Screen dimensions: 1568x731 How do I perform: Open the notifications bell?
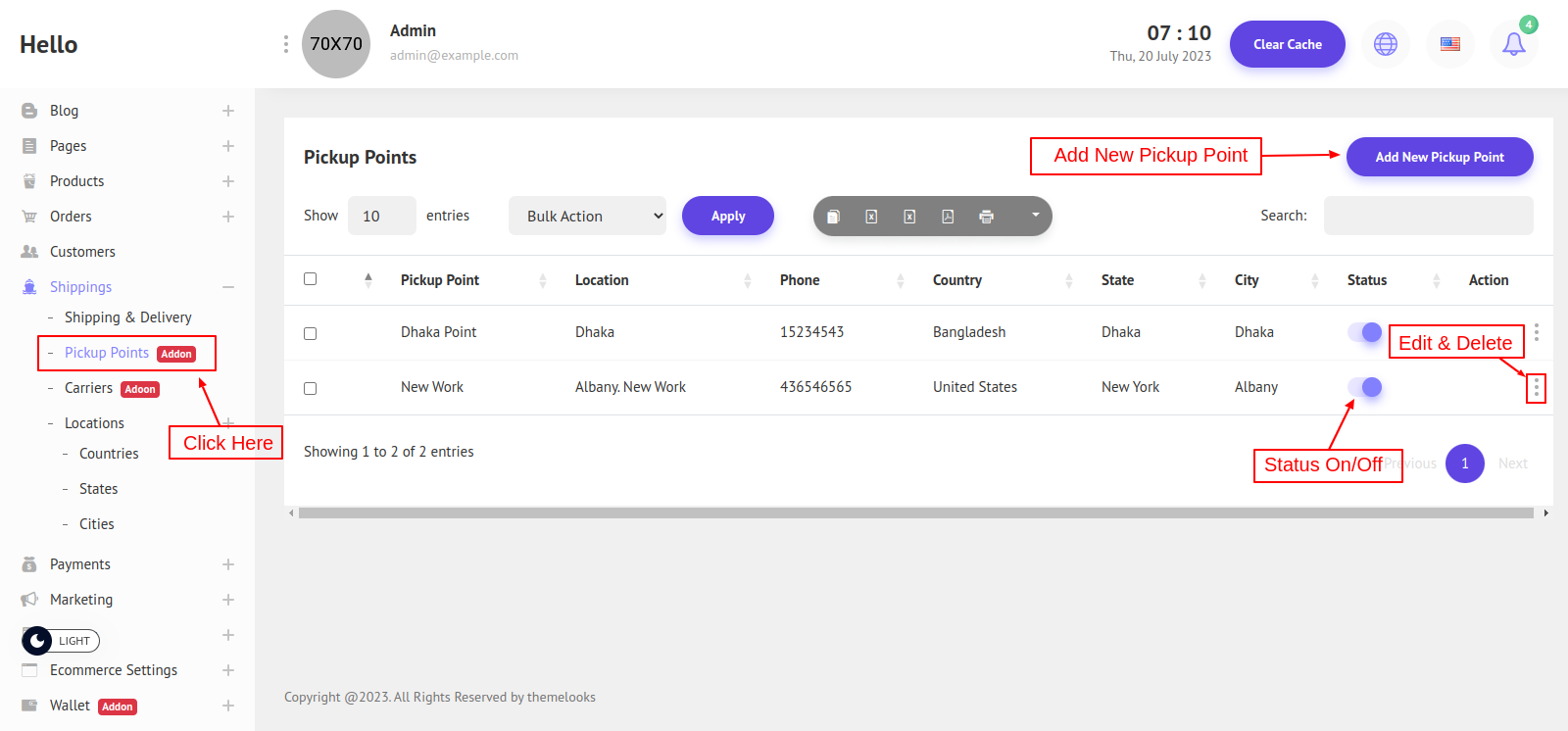(x=1513, y=44)
